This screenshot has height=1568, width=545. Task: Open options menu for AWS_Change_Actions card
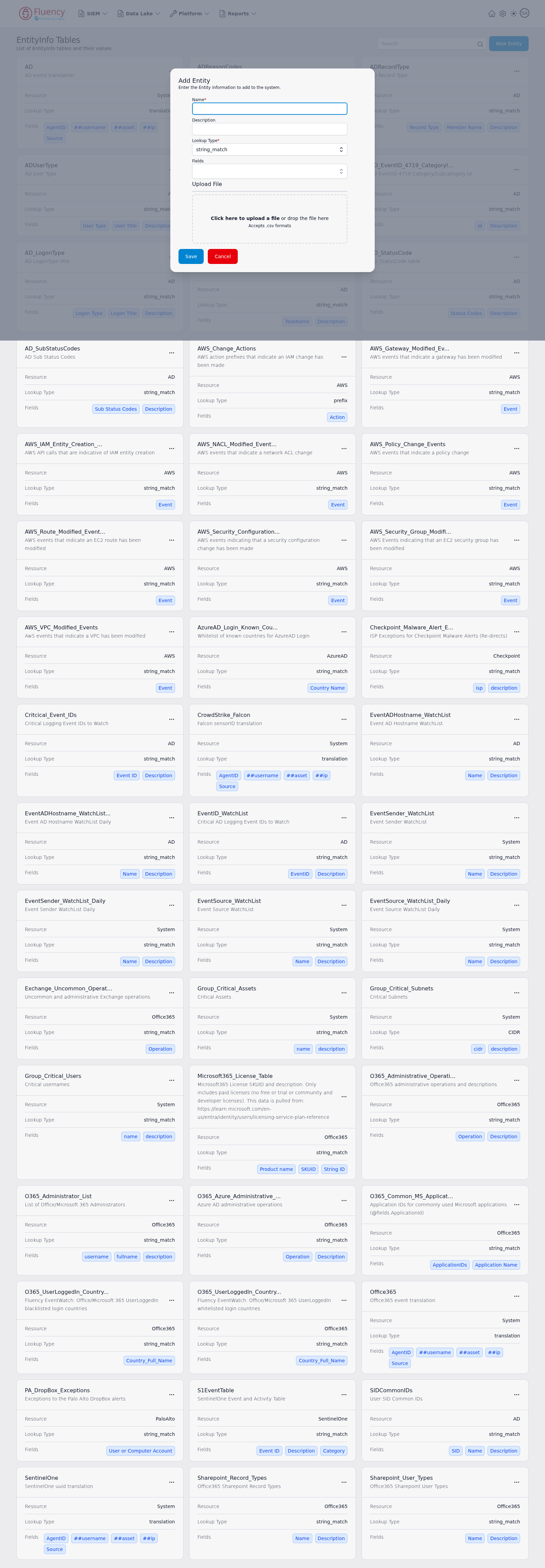point(344,357)
